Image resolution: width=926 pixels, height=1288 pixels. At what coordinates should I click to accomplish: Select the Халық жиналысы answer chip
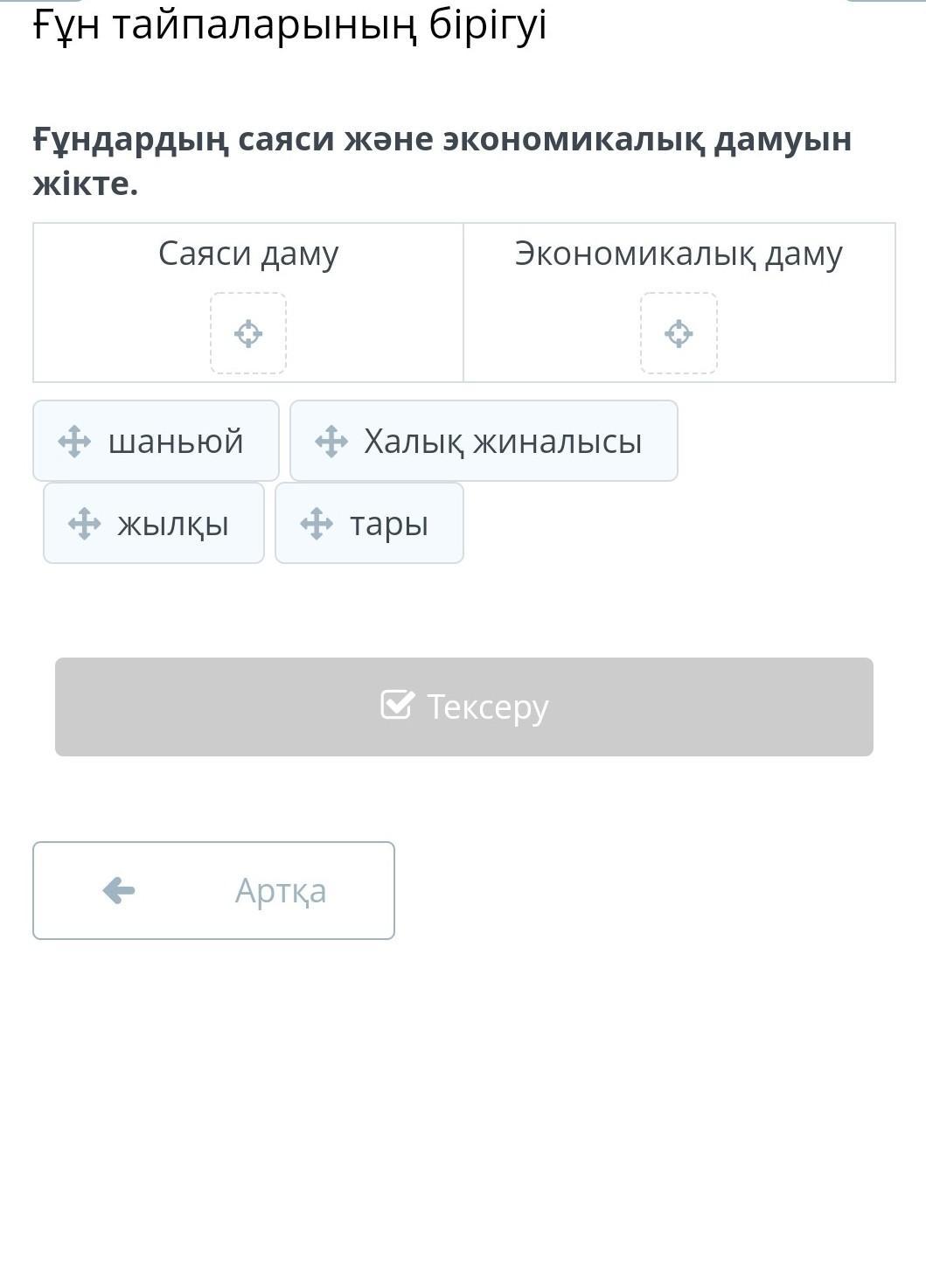click(x=484, y=441)
